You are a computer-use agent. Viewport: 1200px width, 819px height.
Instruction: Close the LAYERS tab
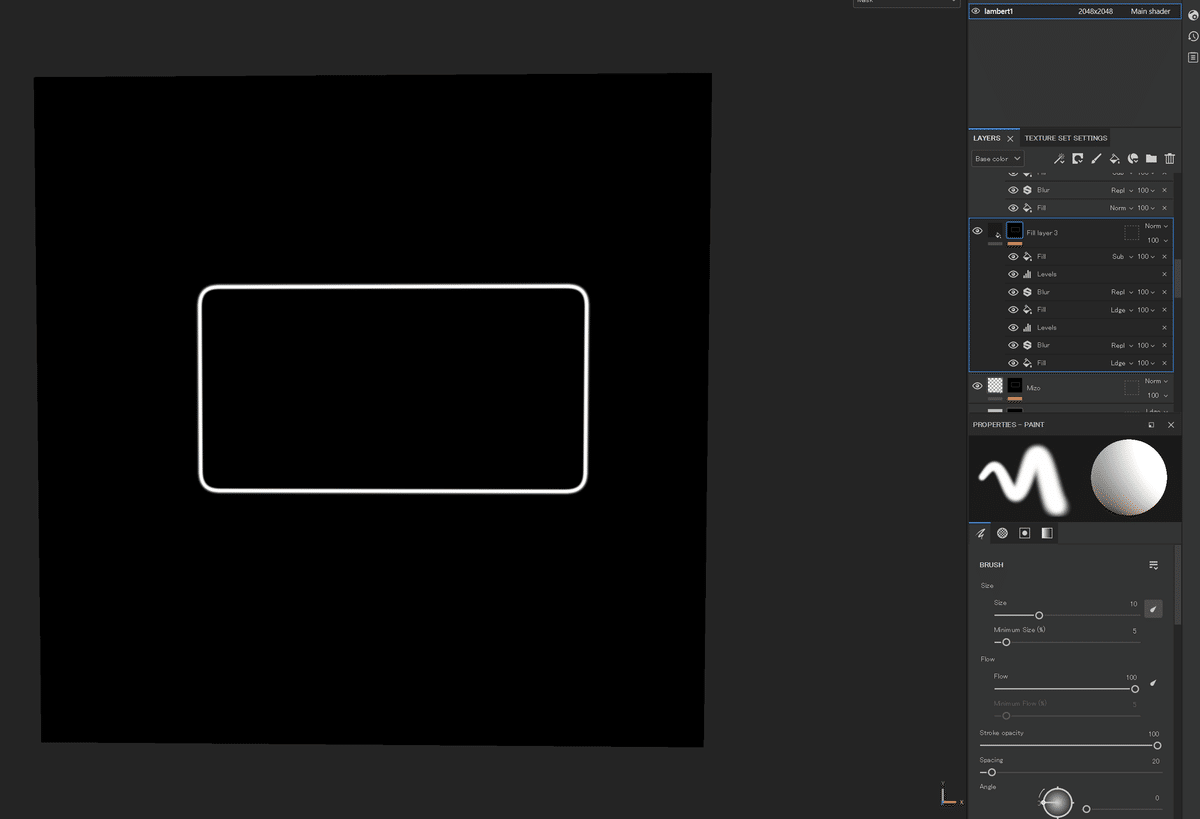click(x=1010, y=139)
